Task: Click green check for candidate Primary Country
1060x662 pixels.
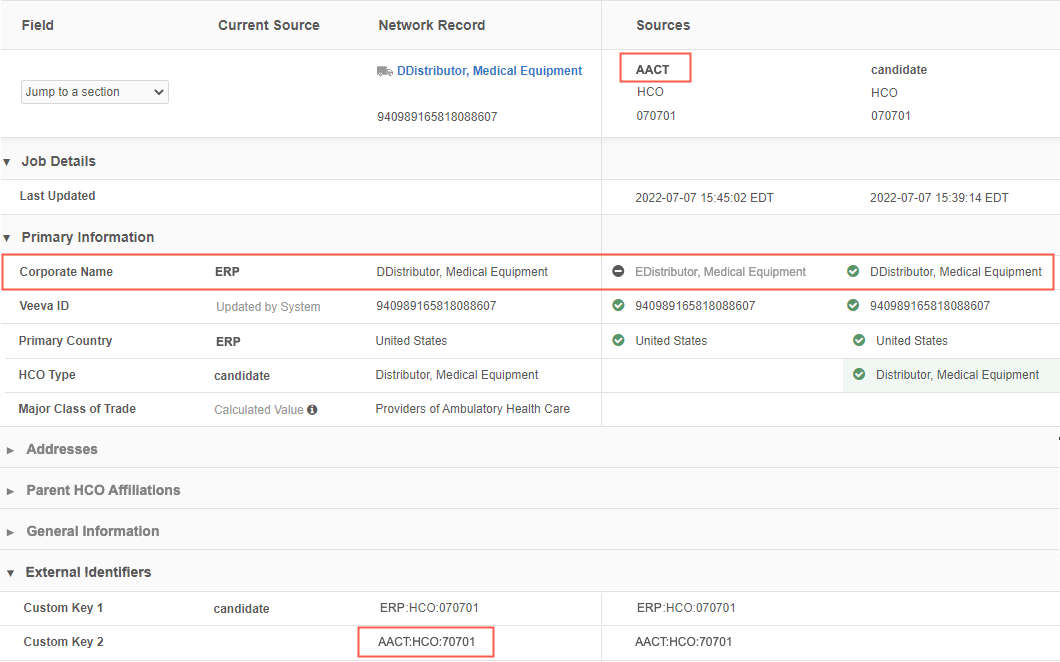Action: click(859, 341)
